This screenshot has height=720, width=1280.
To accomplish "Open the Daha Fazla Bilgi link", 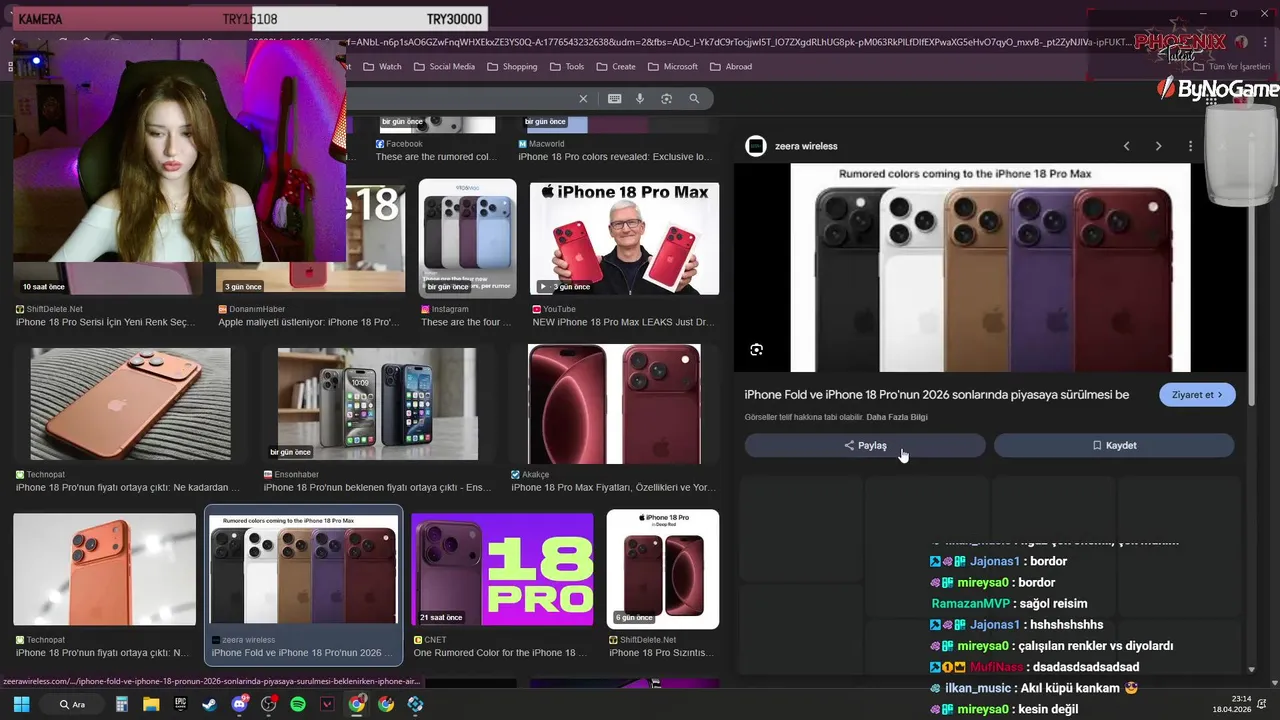I will (x=897, y=417).
